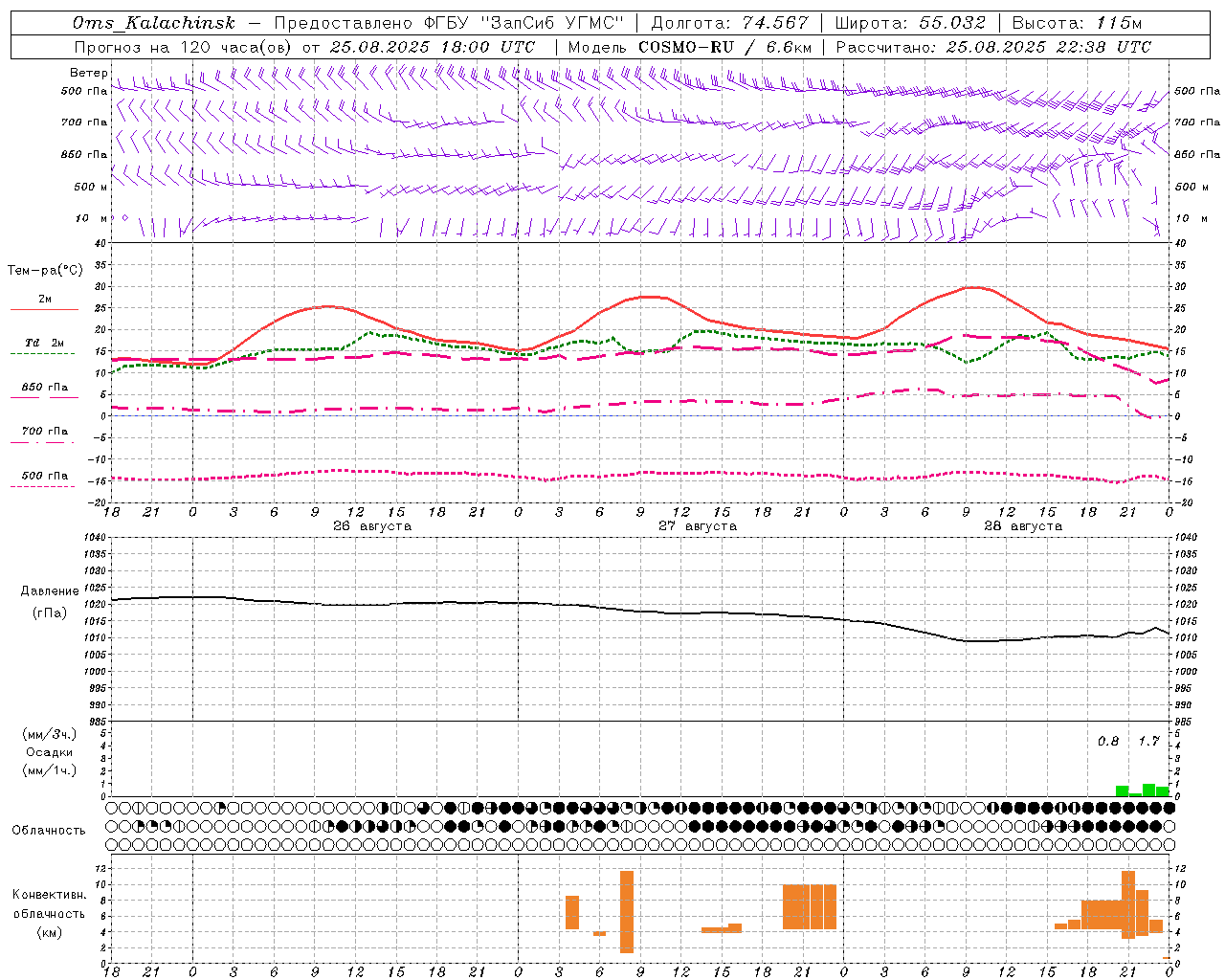The image size is (1225, 980).
Task: Click the 'Ветер' wind panel label
Action: 89,73
